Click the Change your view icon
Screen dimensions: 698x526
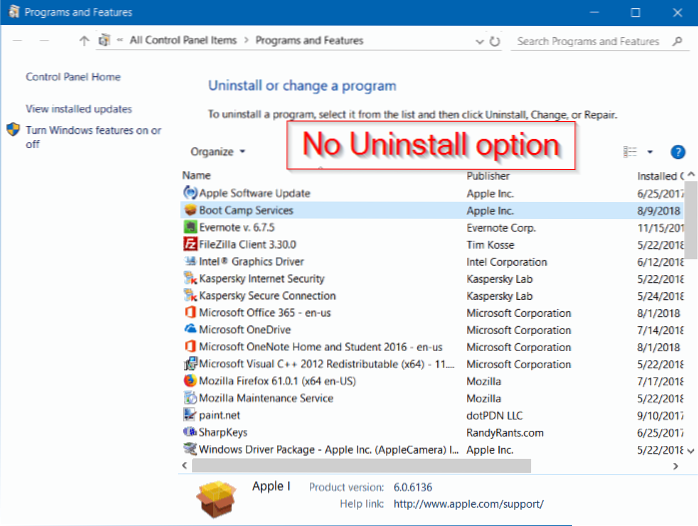point(630,152)
